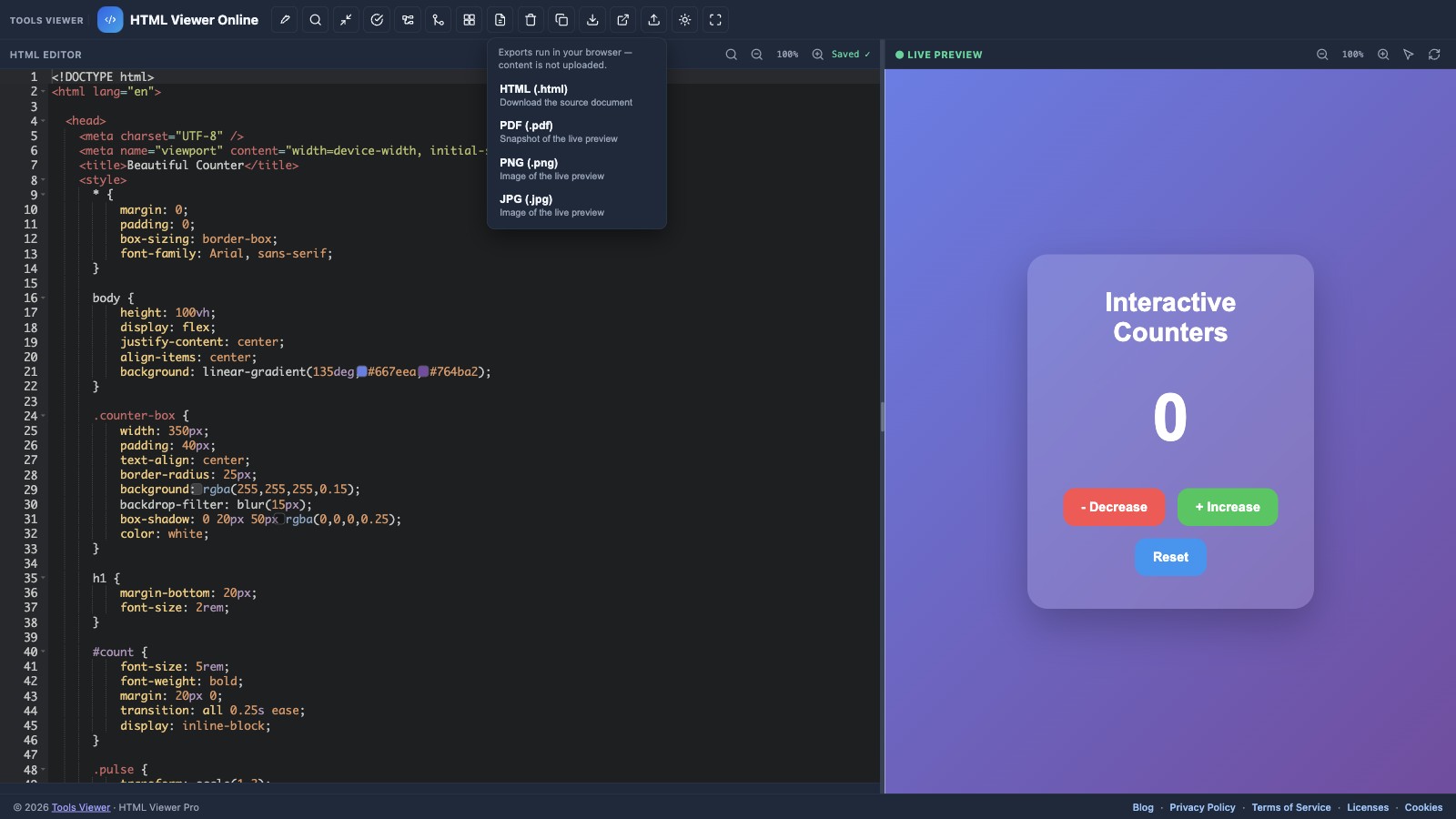The height and width of the screenshot is (819, 1456).
Task: Click the validate check-circle icon
Action: click(x=377, y=20)
